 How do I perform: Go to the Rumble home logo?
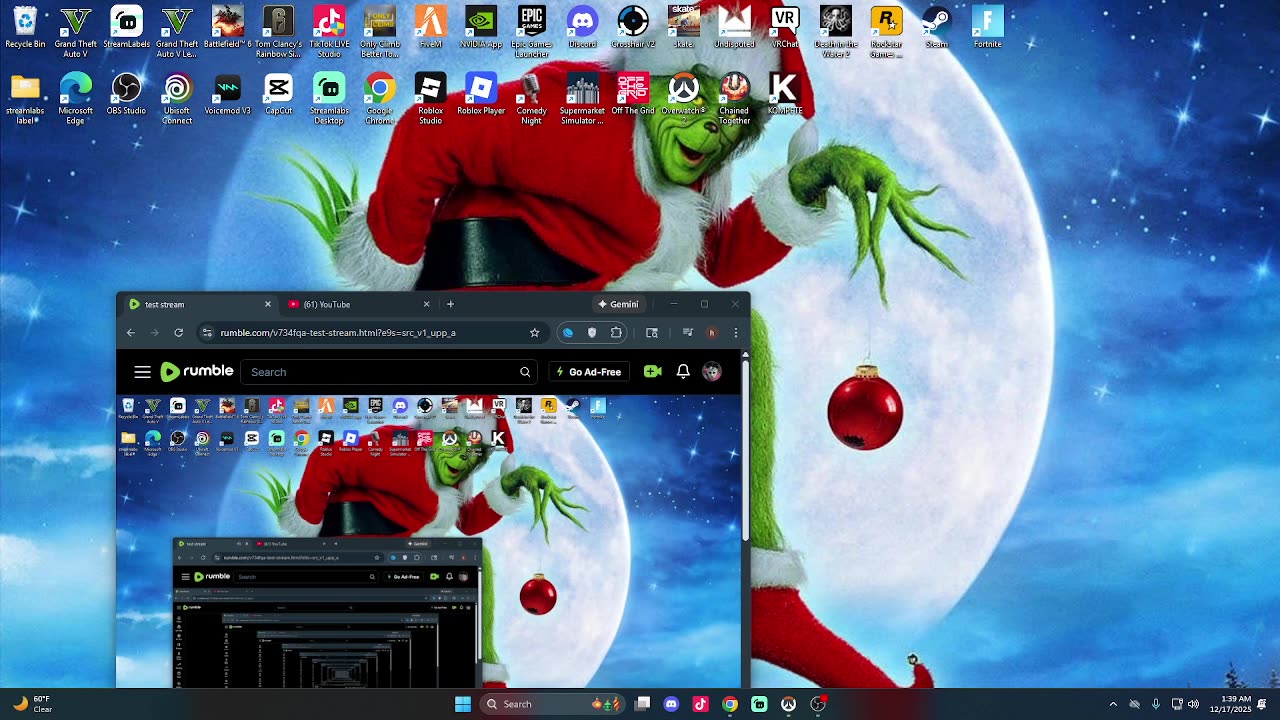(197, 372)
